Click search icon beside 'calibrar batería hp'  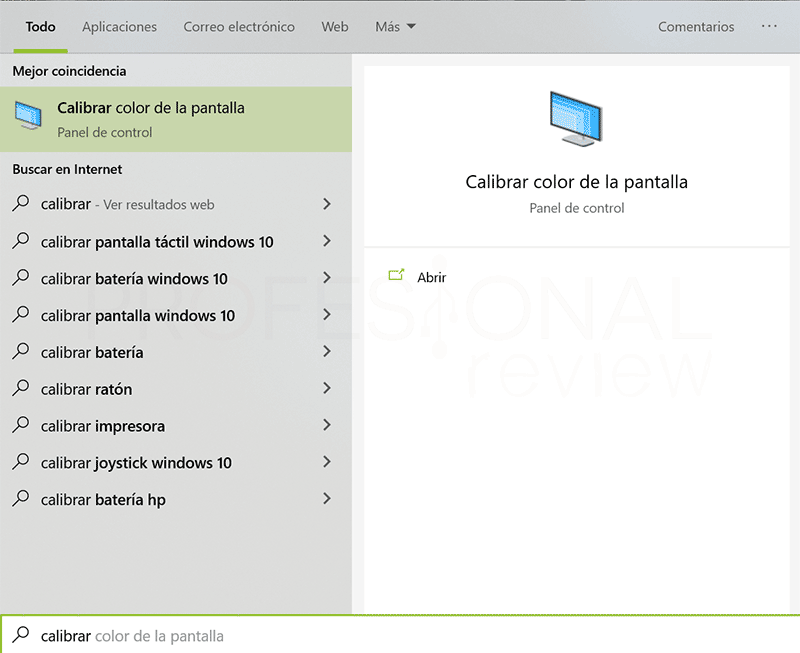[x=21, y=498]
